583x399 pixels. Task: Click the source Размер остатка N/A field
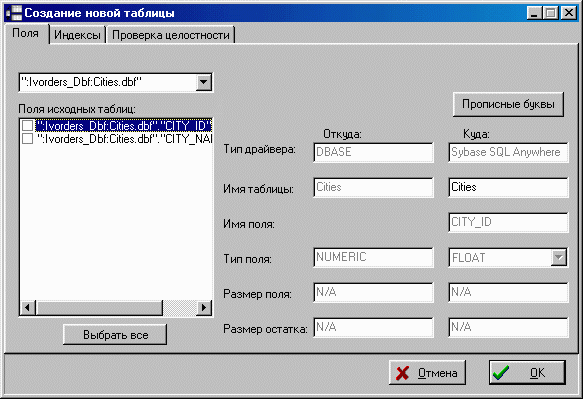click(373, 327)
